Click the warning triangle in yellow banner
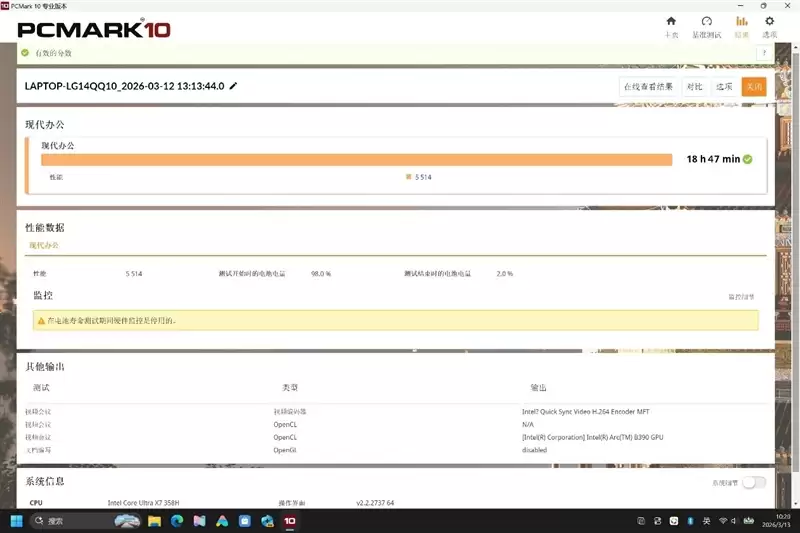This screenshot has width=800, height=533. tap(41, 321)
